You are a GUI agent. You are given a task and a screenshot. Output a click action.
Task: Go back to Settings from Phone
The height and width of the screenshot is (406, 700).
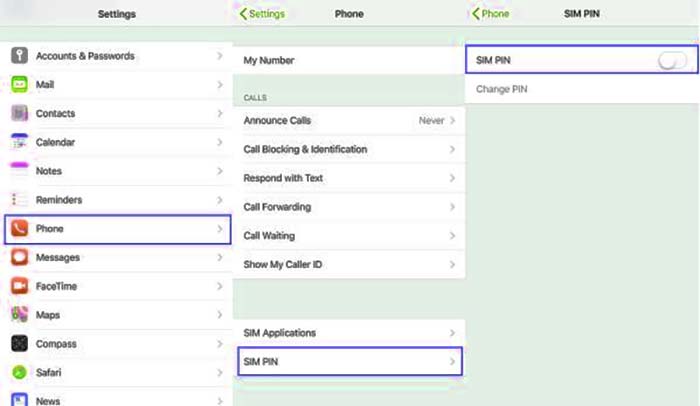tap(262, 14)
